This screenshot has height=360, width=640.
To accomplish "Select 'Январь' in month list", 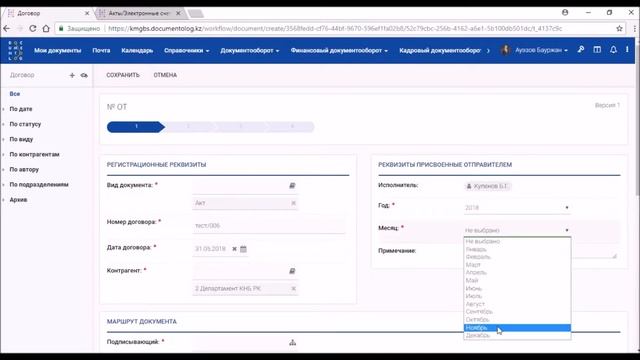I will (x=517, y=249).
